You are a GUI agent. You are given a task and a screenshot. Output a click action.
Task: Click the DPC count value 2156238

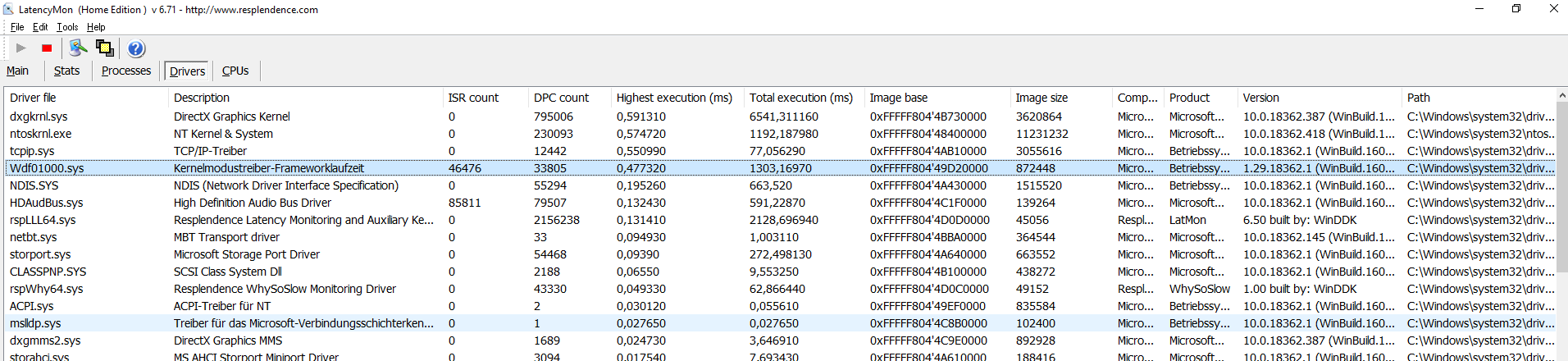(557, 220)
